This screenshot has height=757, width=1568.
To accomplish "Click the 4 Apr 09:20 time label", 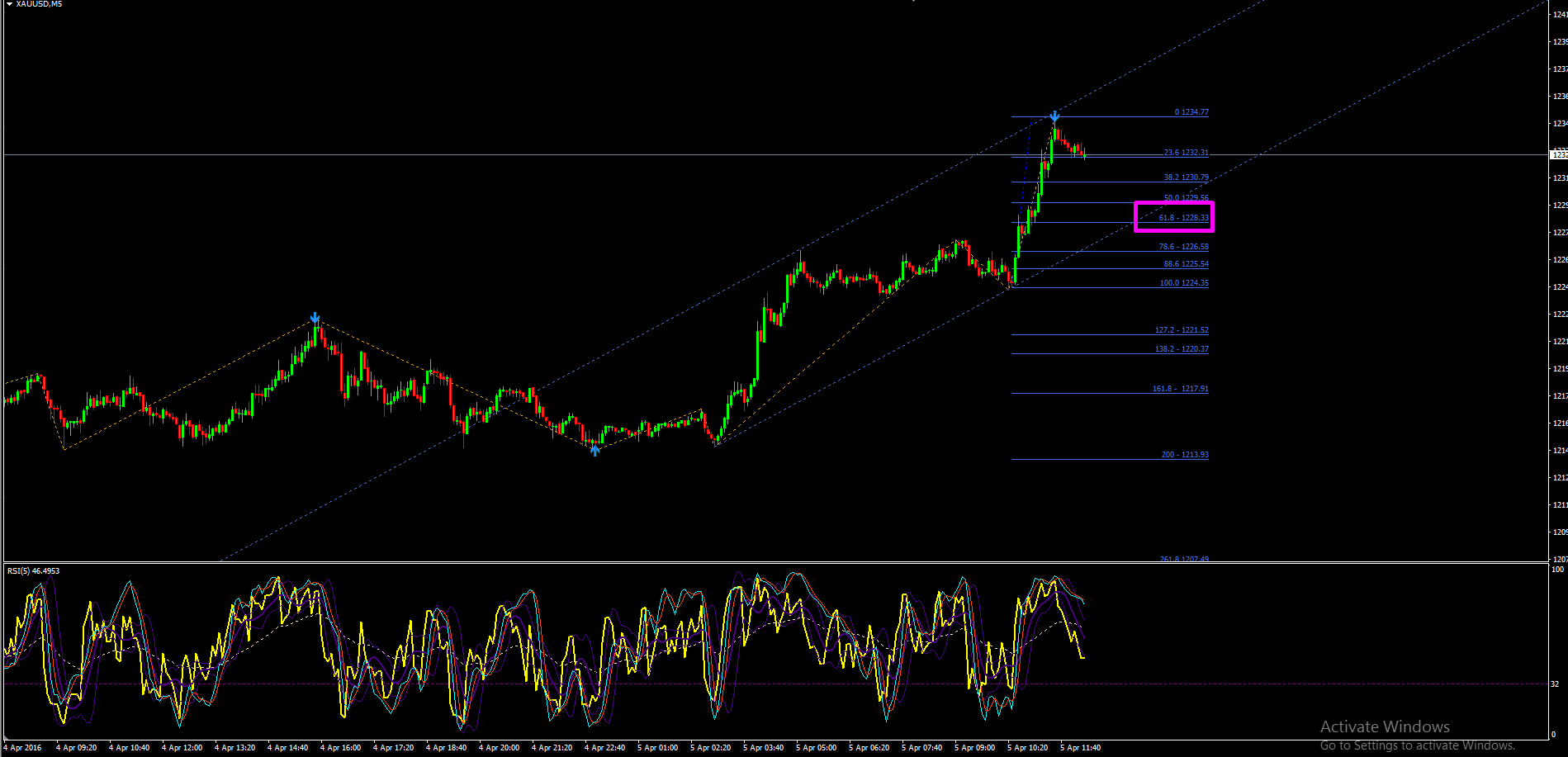I will [x=77, y=748].
